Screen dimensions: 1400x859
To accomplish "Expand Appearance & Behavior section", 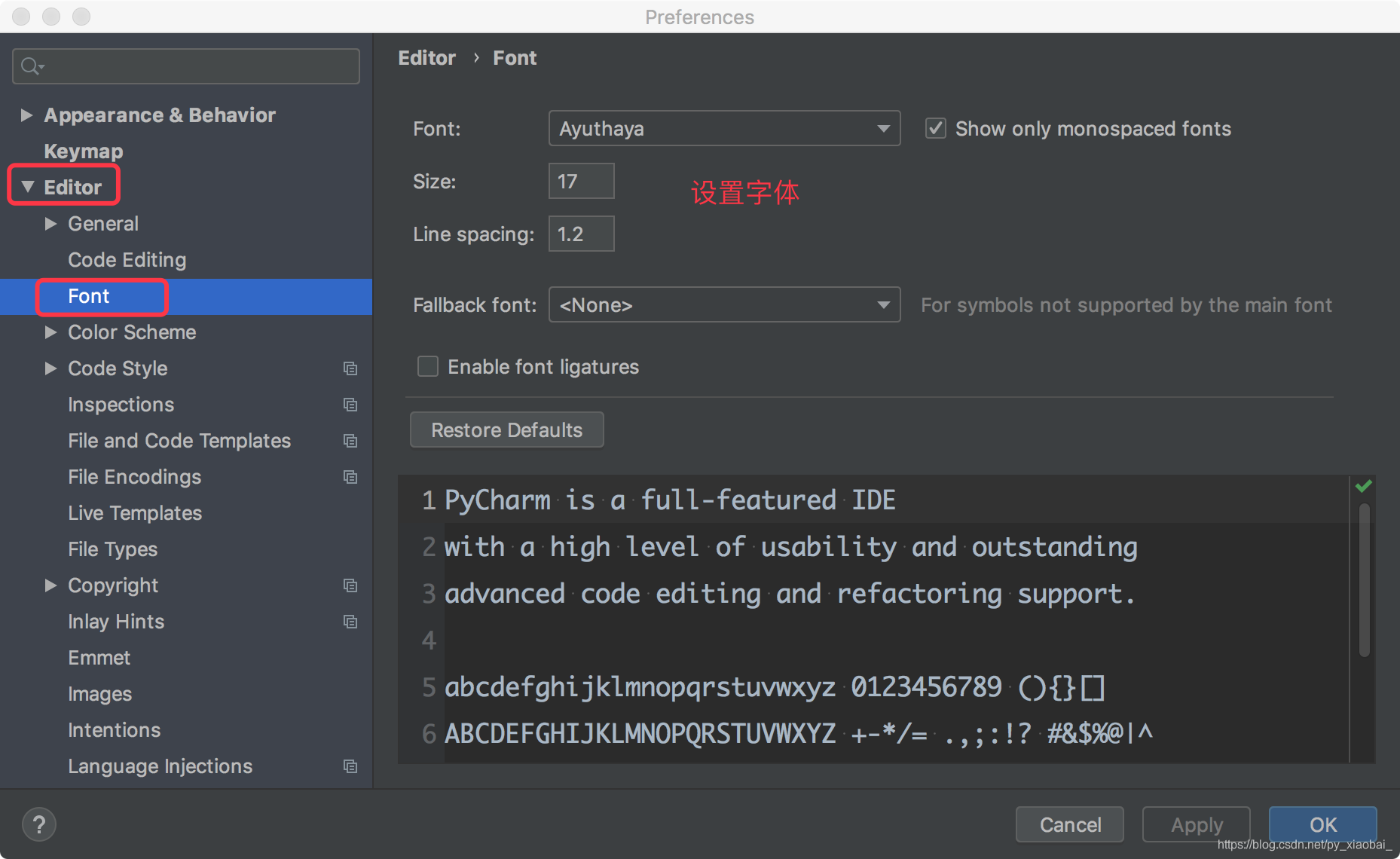I will coord(26,115).
